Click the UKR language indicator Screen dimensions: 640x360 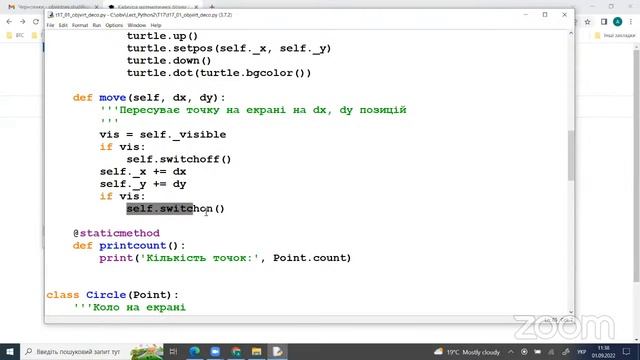click(582, 352)
